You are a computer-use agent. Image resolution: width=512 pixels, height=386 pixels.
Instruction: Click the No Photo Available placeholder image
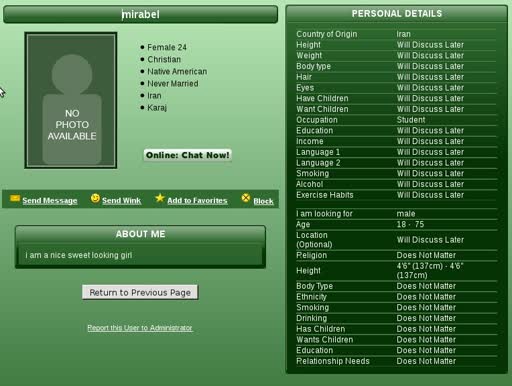click(x=71, y=100)
